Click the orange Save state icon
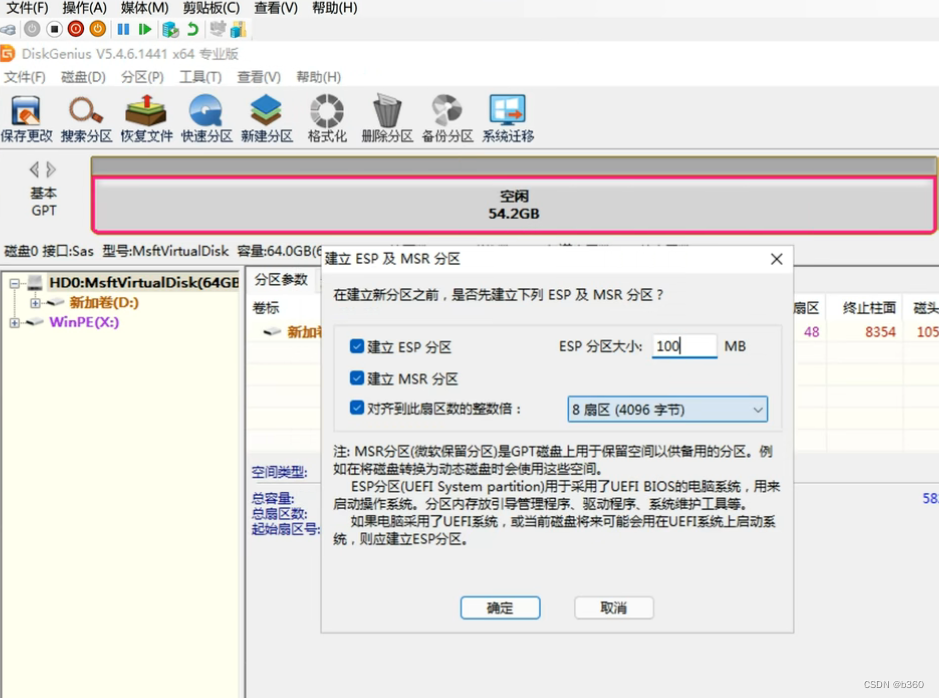This screenshot has height=698, width=939. pos(98,29)
